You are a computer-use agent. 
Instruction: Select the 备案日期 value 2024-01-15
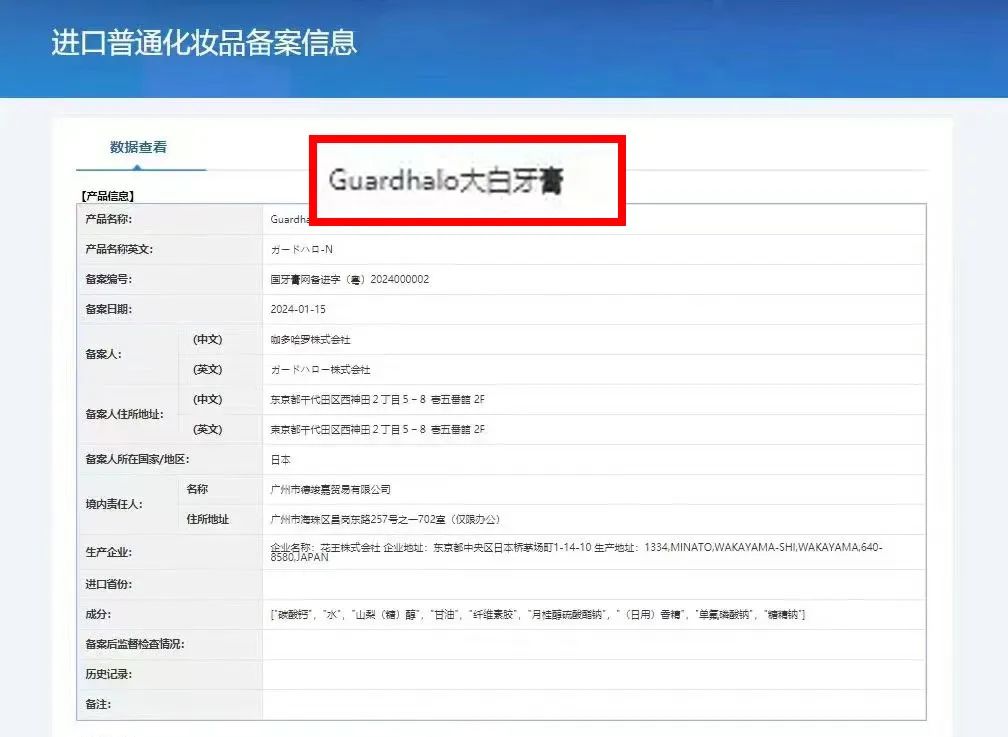coord(299,309)
